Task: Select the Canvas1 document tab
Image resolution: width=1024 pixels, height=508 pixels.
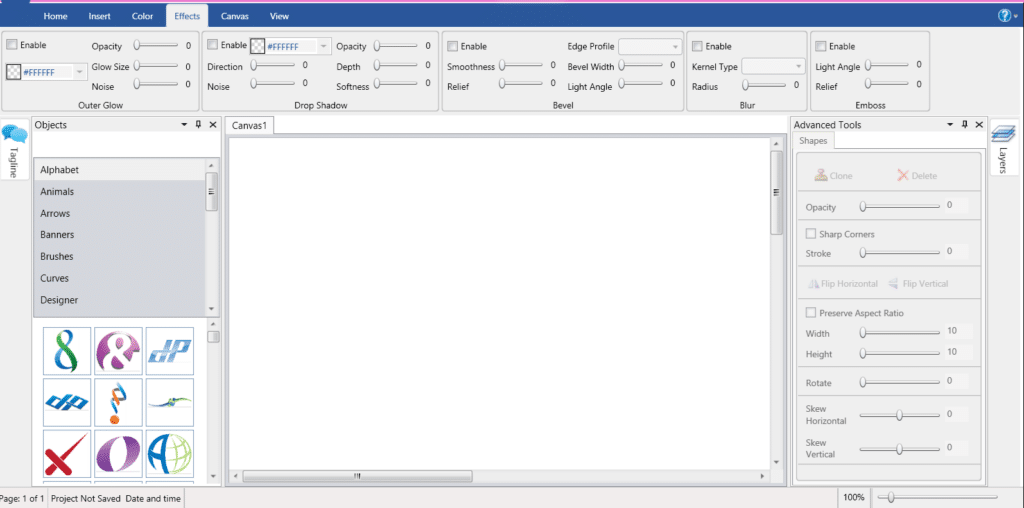Action: [x=249, y=125]
